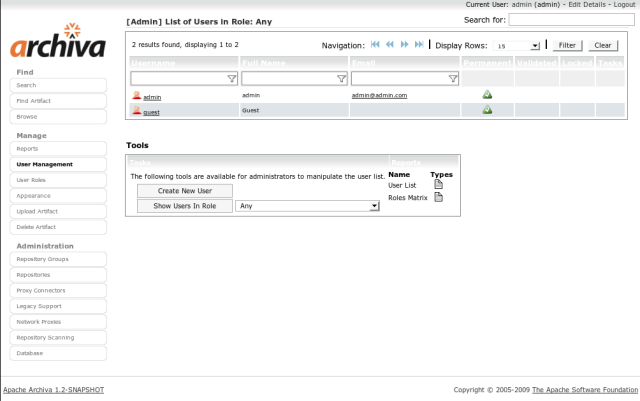Go to first page of results
This screenshot has height=401, width=640.
(x=375, y=45)
